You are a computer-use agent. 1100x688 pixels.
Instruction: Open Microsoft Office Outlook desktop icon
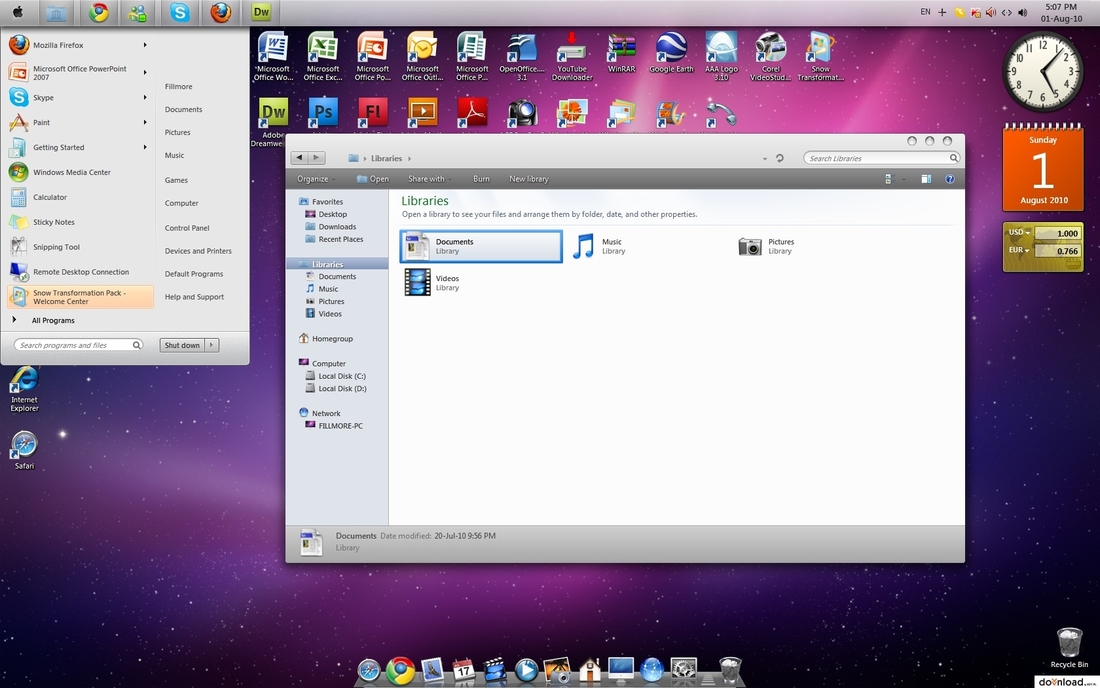(x=422, y=56)
